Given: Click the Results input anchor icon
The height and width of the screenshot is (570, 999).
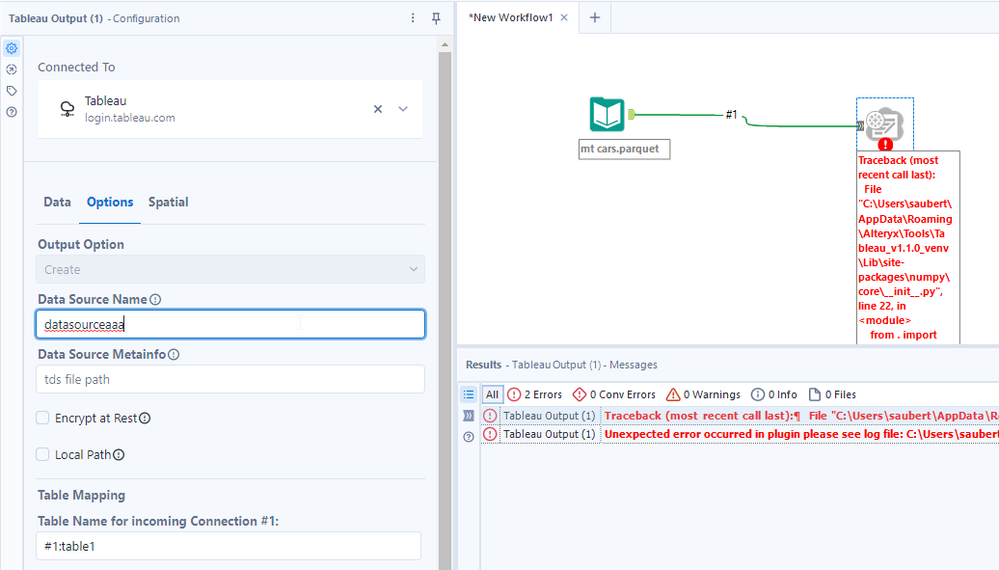Looking at the screenshot, I should click(x=469, y=416).
